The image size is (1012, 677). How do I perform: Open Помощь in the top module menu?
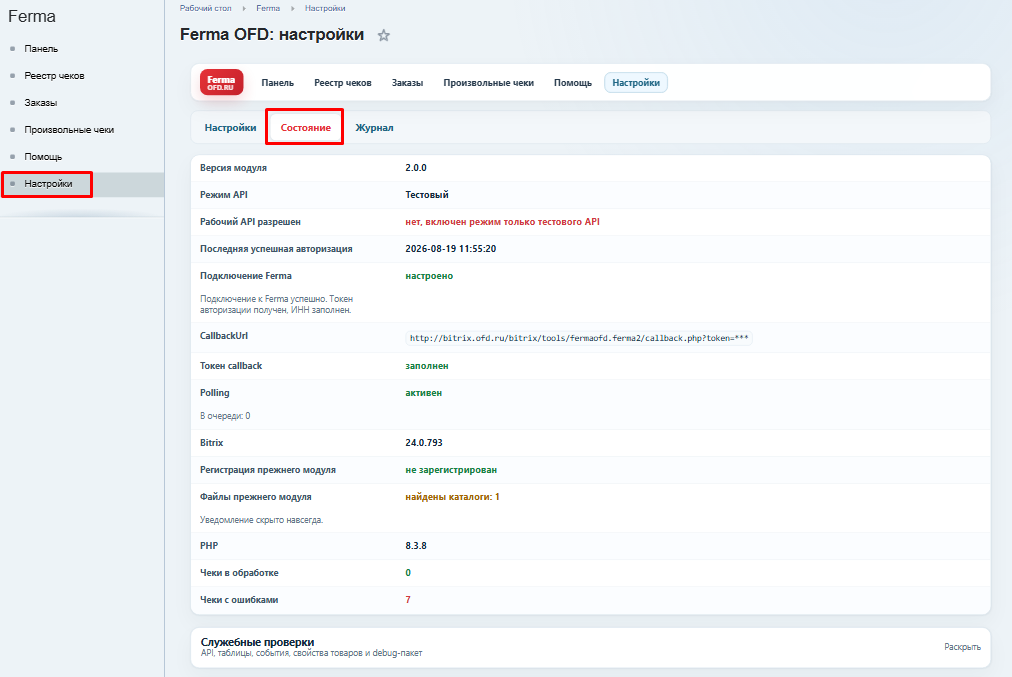pyautogui.click(x=572, y=83)
